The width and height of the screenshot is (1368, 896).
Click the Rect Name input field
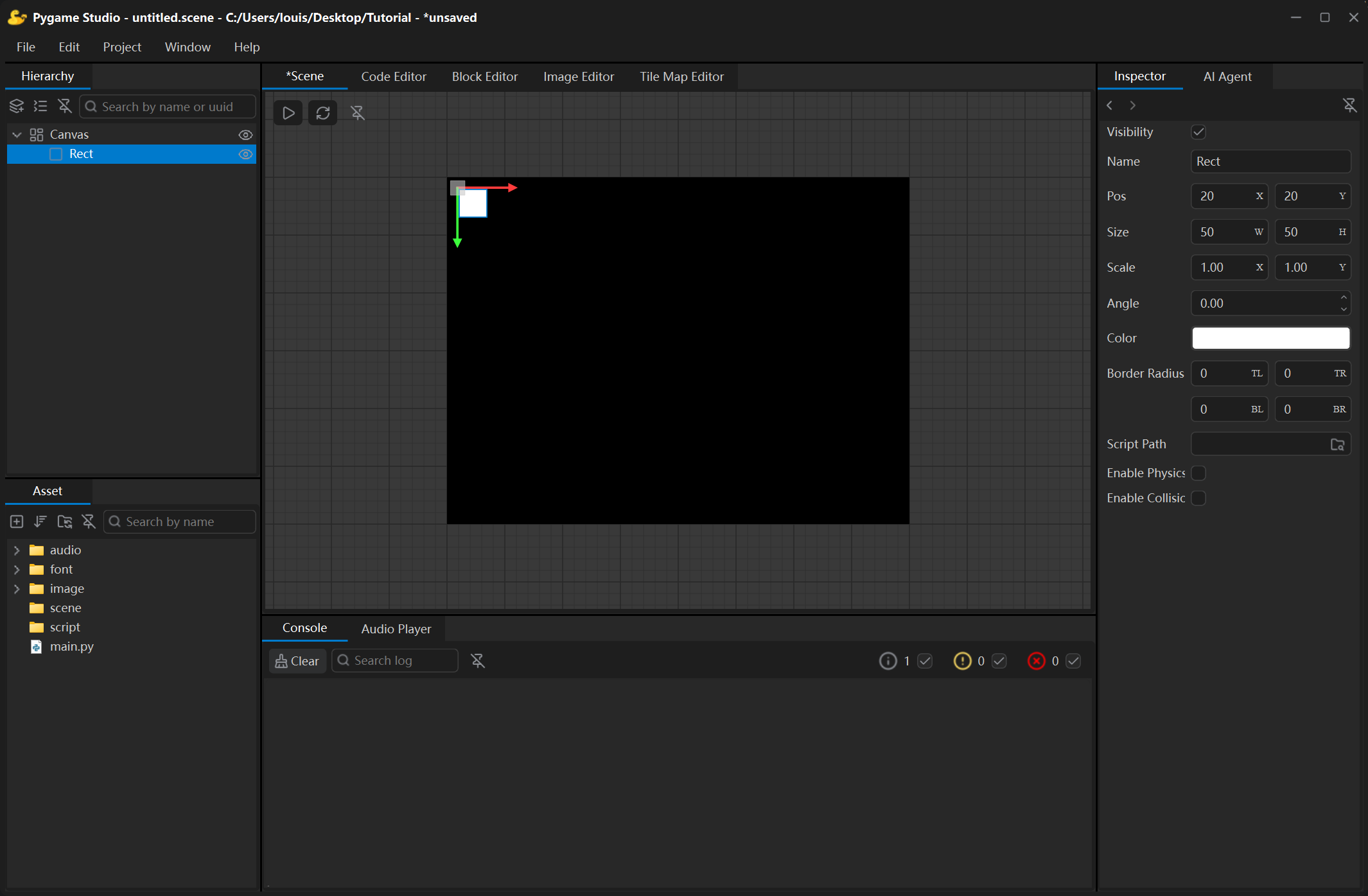pos(1271,162)
